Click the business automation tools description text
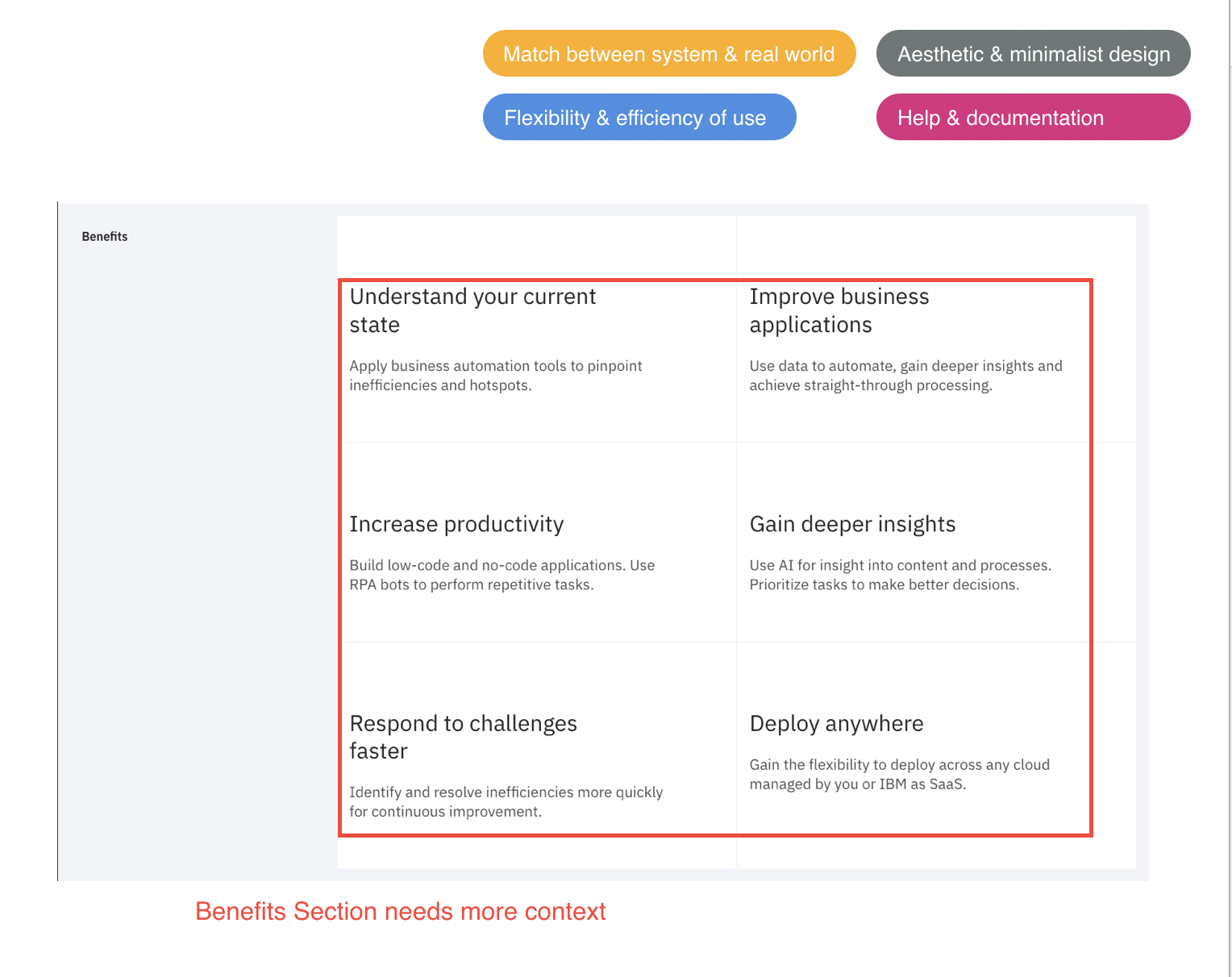Image resolution: width=1232 pixels, height=977 pixels. (495, 376)
